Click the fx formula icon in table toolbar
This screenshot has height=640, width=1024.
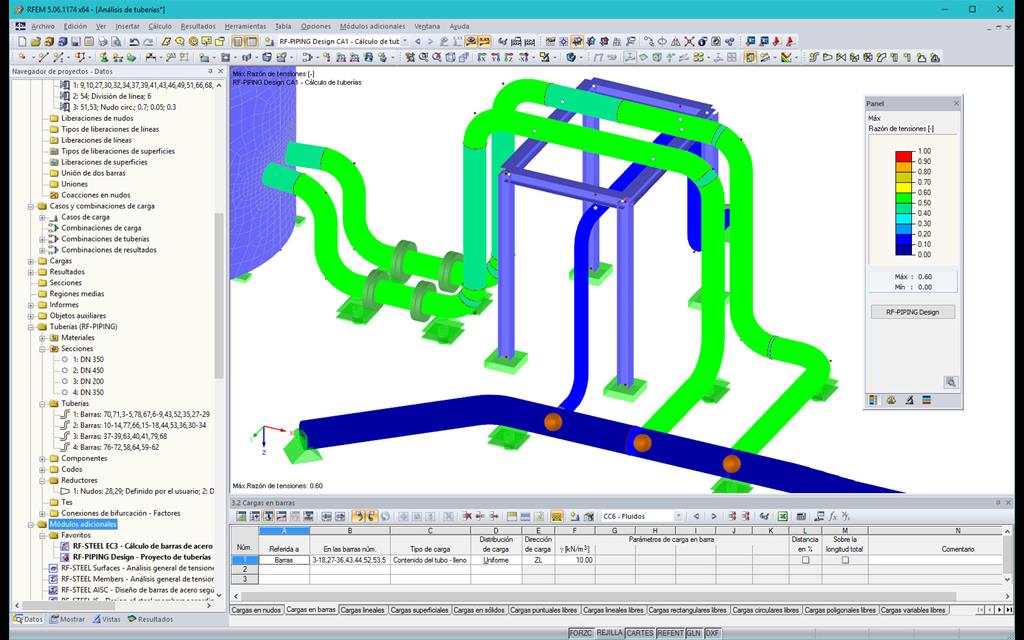tap(833, 517)
